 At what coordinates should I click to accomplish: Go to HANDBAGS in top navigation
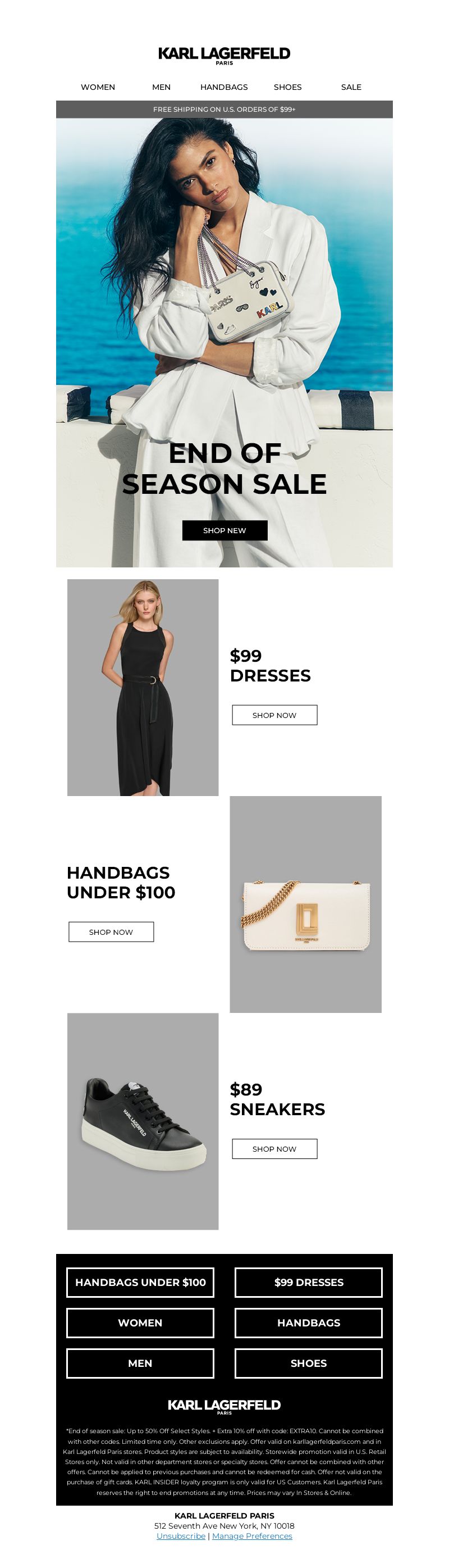pos(224,87)
